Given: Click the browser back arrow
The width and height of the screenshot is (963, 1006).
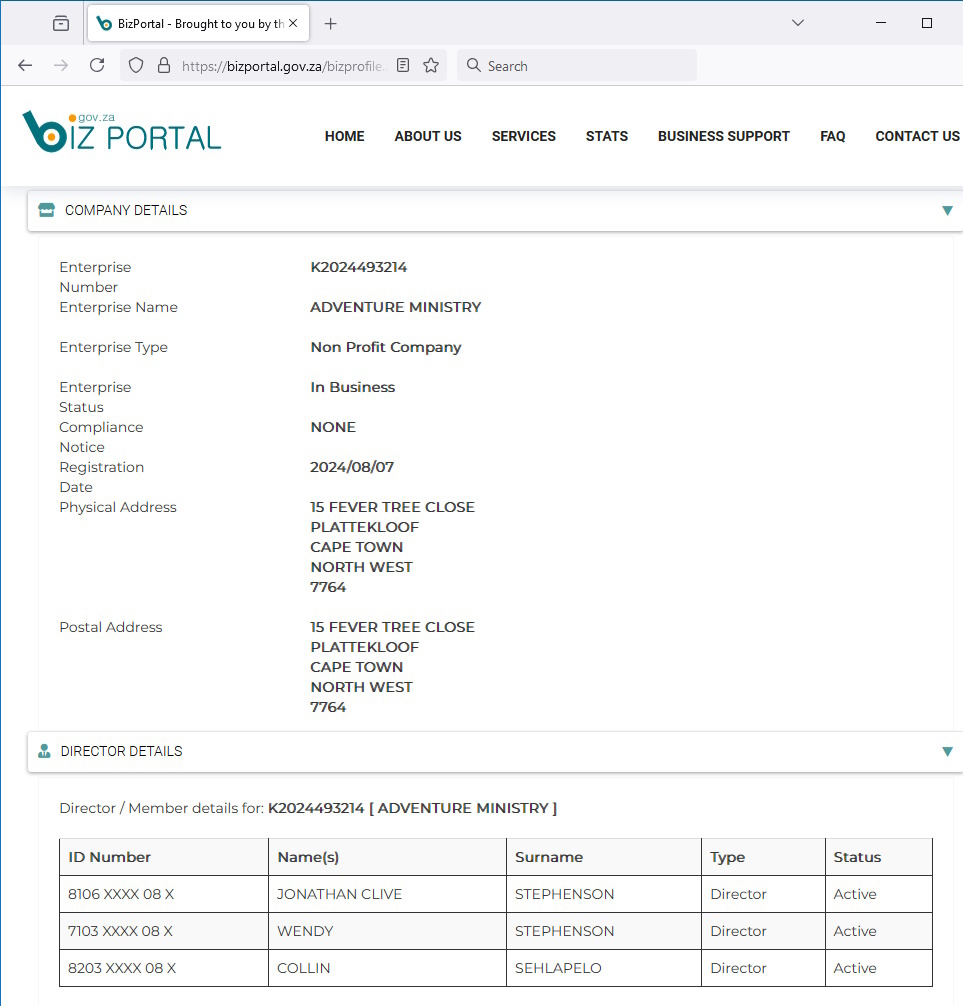Looking at the screenshot, I should [x=25, y=66].
